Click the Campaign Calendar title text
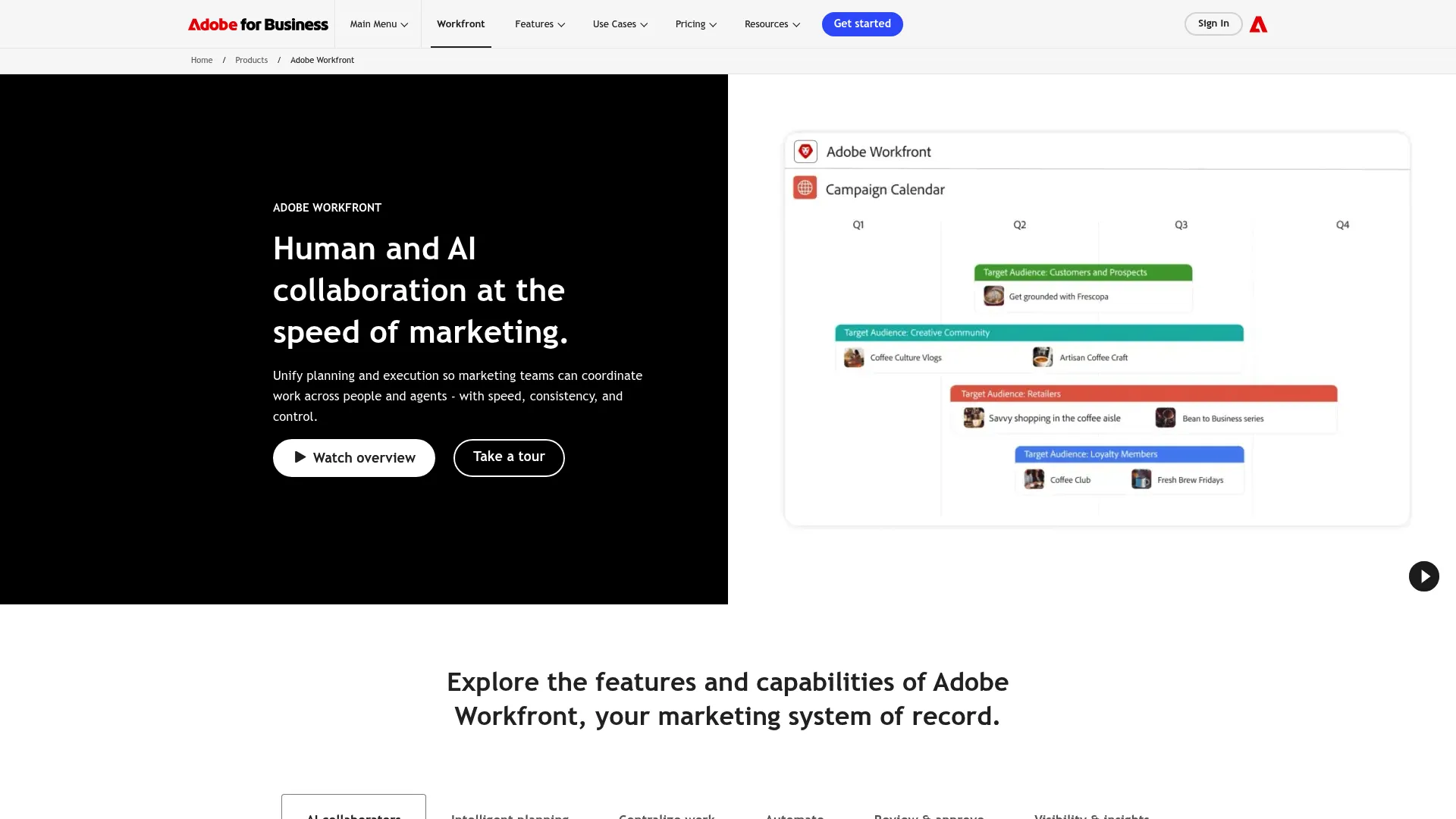 (885, 190)
